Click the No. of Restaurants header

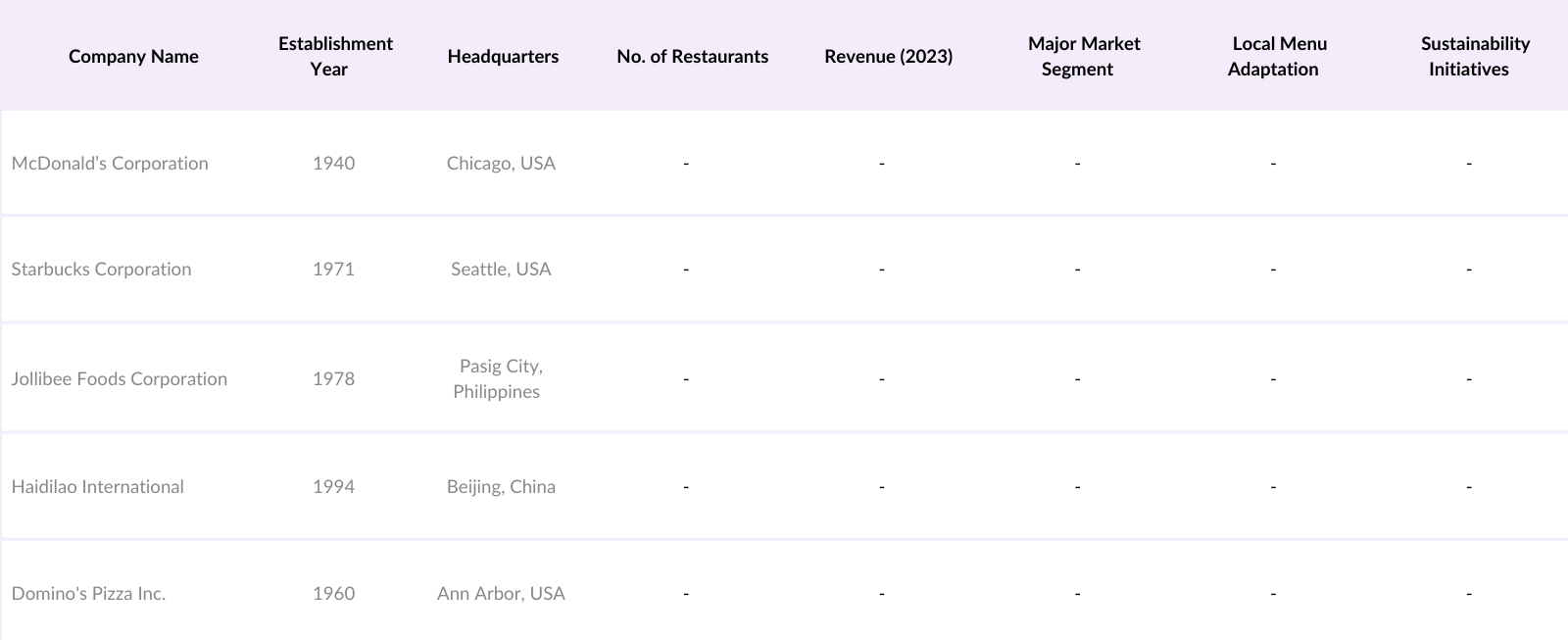coord(692,56)
